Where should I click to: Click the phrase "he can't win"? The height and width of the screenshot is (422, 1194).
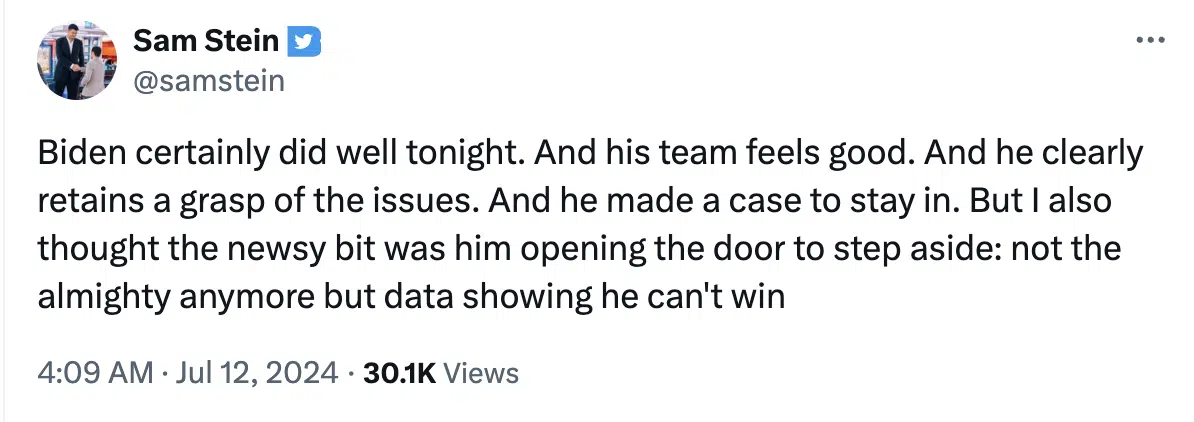pos(691,296)
